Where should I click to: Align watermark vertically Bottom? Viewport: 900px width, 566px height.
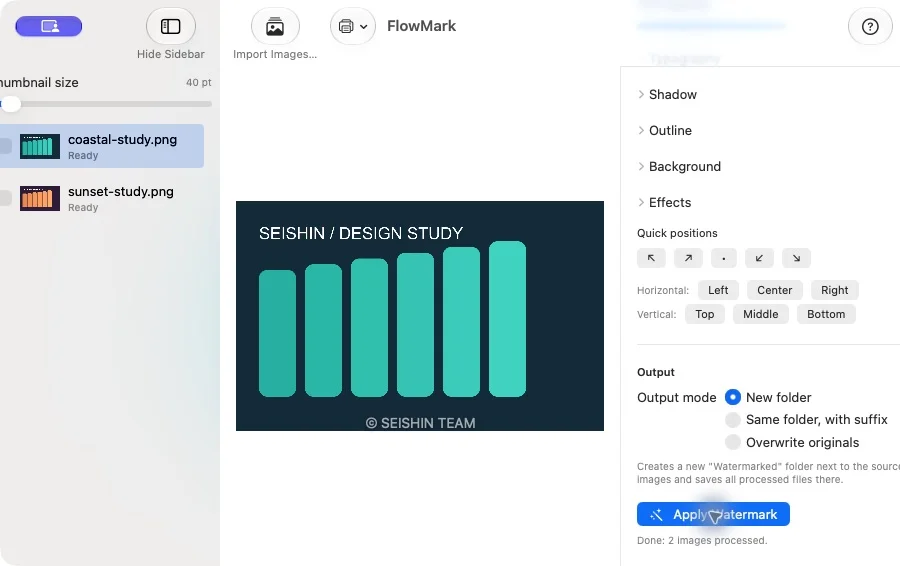pos(826,315)
